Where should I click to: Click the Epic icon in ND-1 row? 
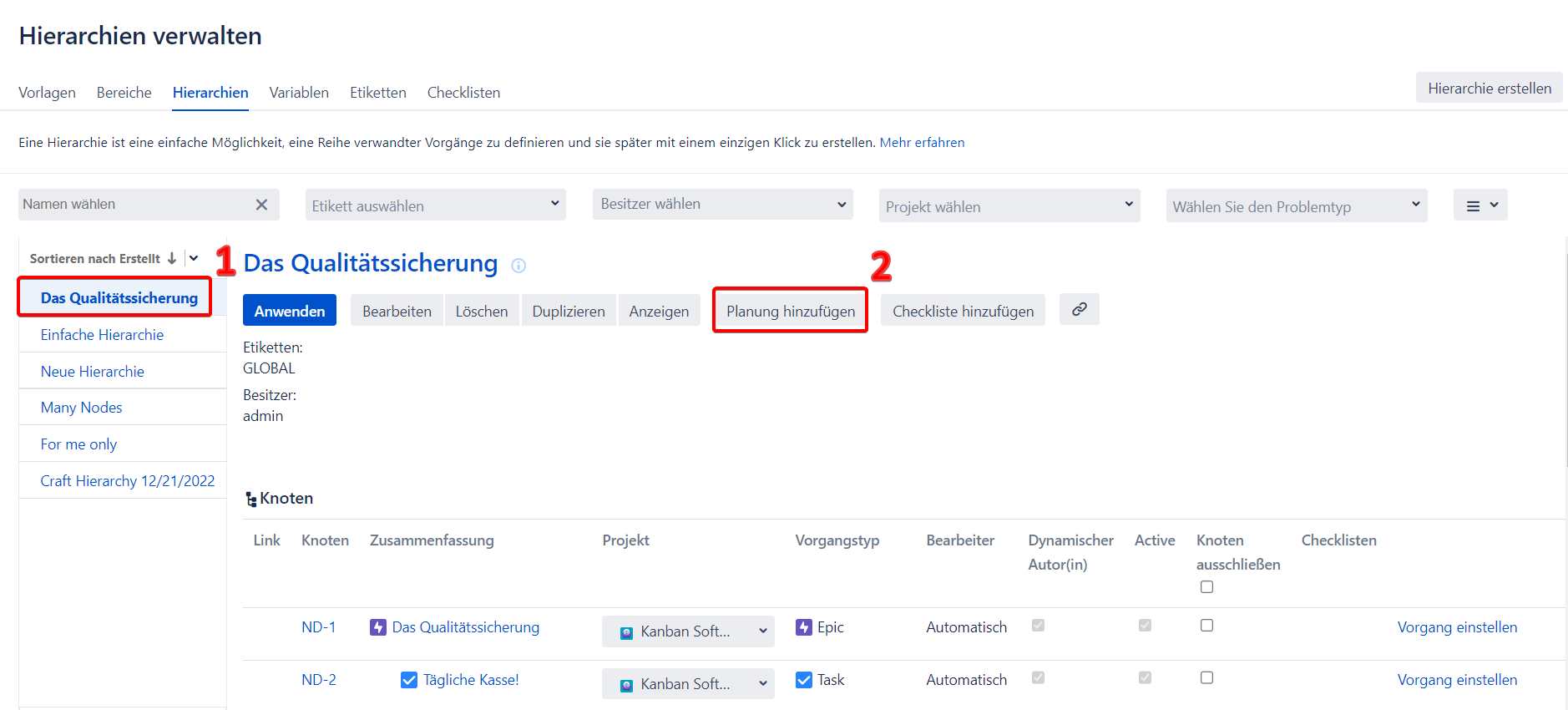click(803, 627)
